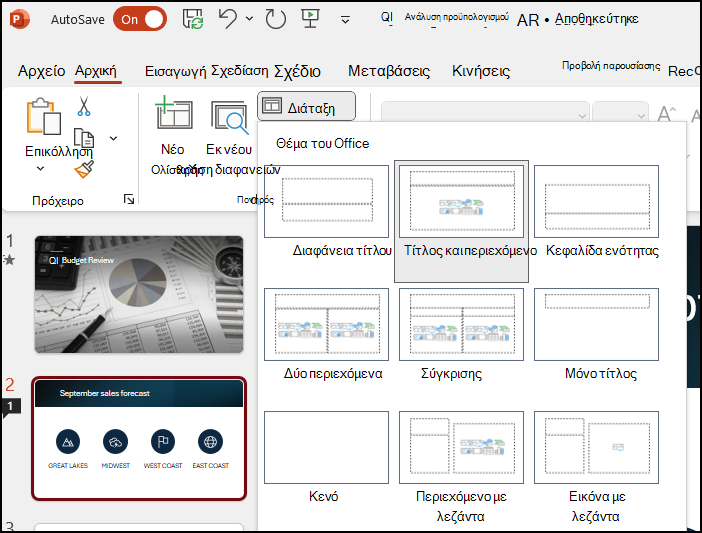Open the Μεταβάσεις tab
The width and height of the screenshot is (702, 533).
tap(389, 71)
